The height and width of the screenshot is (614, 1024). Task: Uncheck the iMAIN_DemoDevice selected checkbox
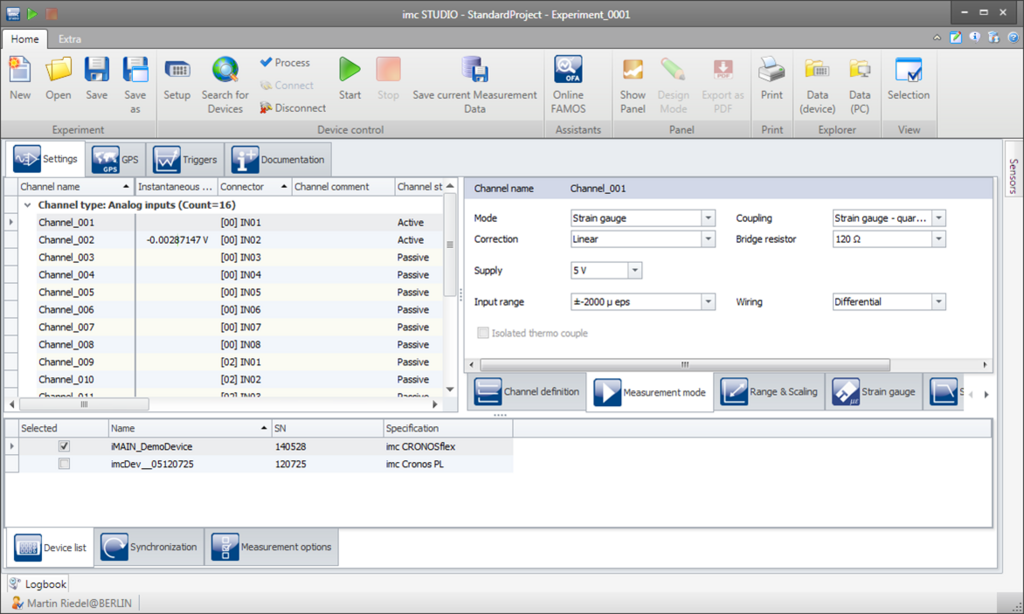64,447
